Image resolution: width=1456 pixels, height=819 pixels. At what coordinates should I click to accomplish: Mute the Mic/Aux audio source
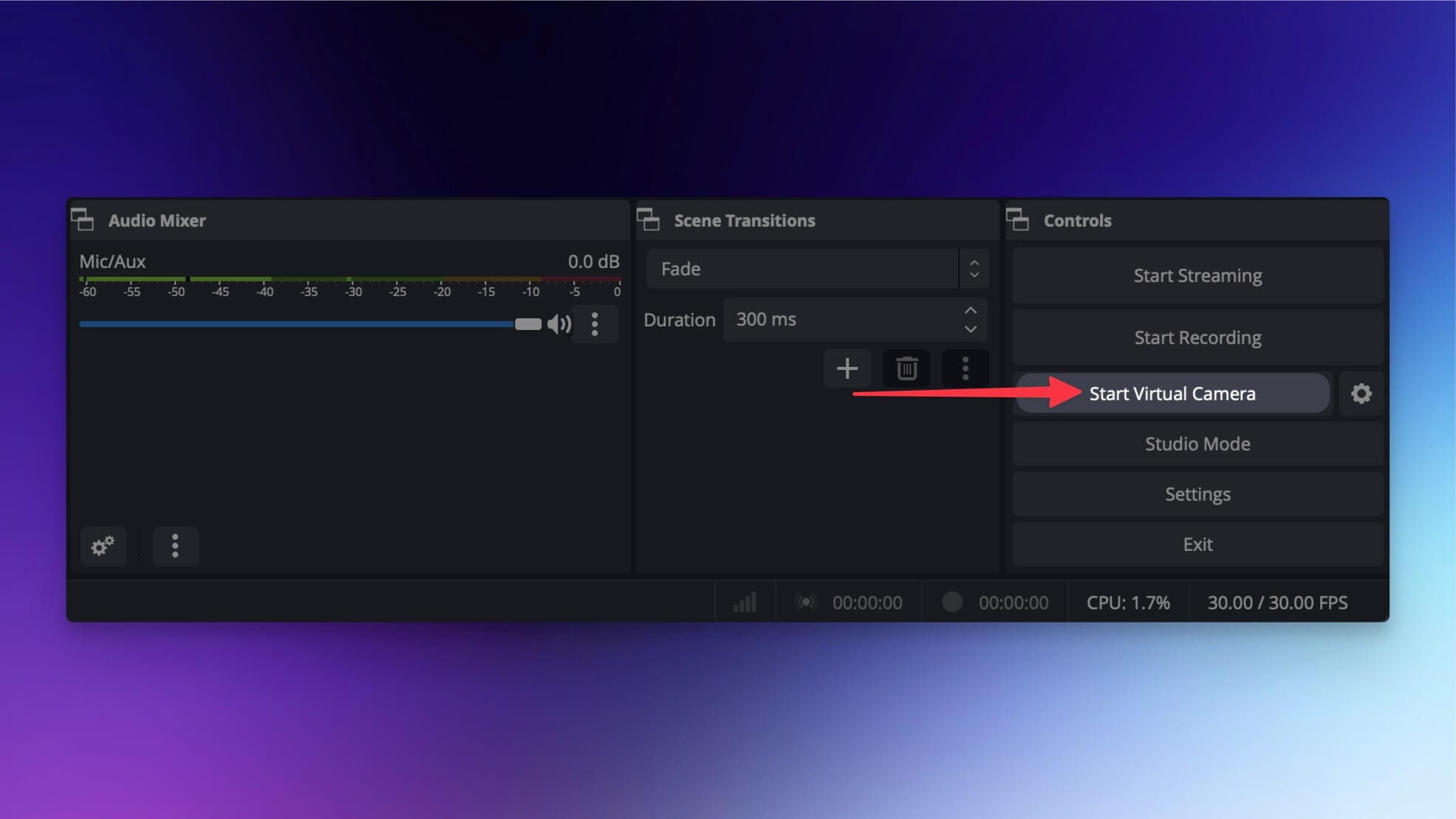559,323
